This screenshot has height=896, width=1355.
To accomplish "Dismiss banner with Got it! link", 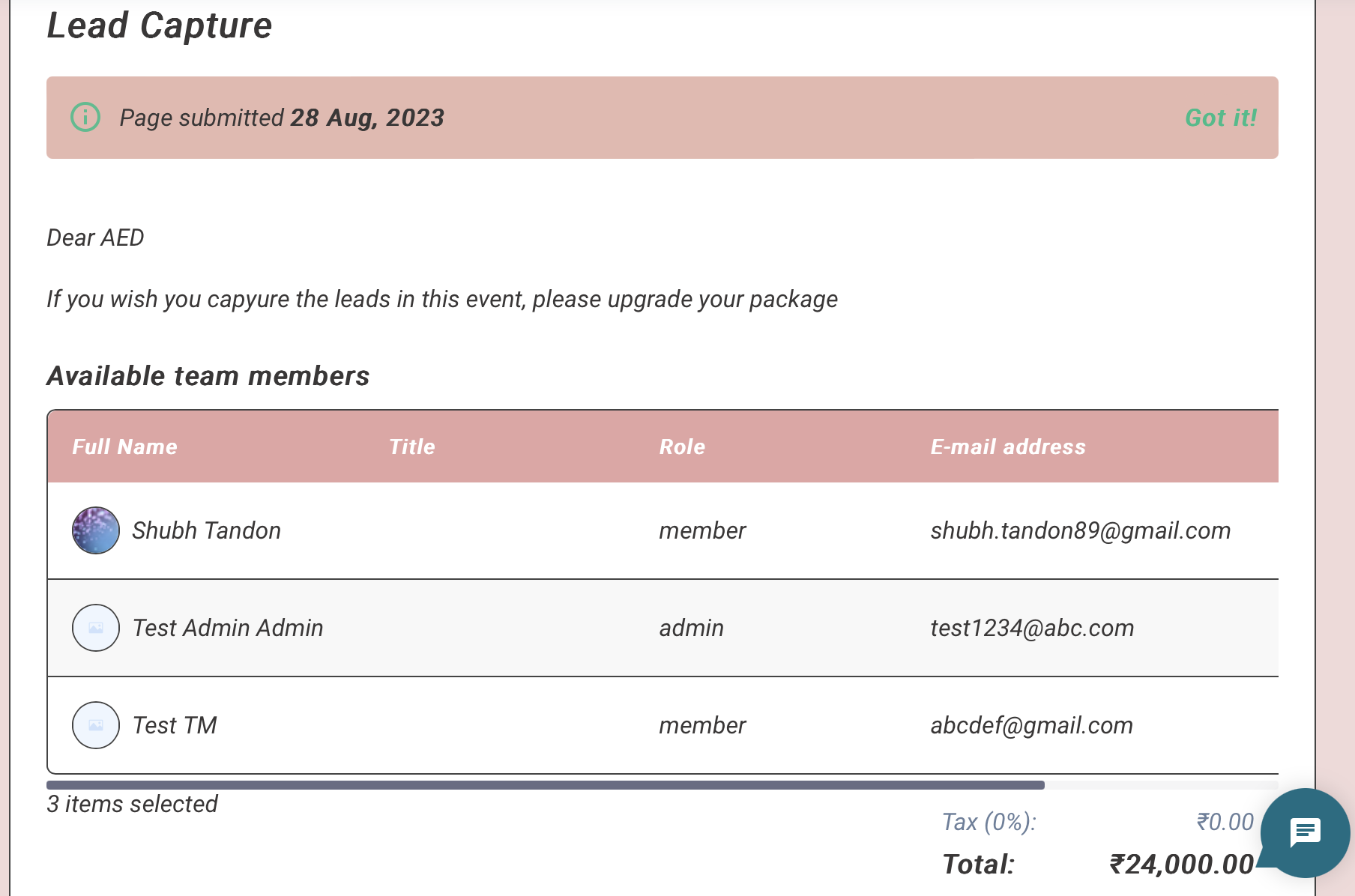I will point(1220,118).
